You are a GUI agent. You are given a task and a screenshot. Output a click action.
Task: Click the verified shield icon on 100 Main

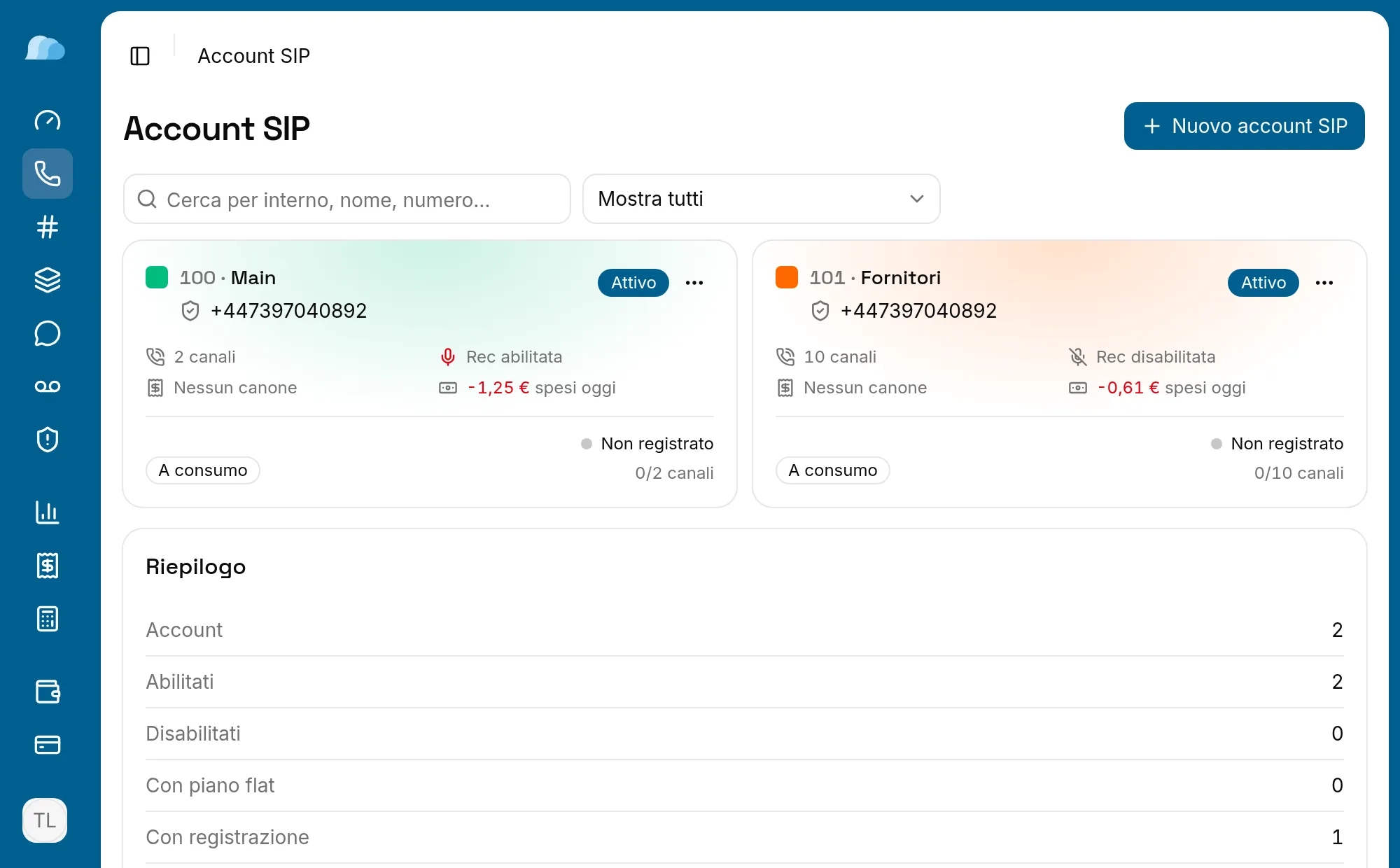click(190, 311)
